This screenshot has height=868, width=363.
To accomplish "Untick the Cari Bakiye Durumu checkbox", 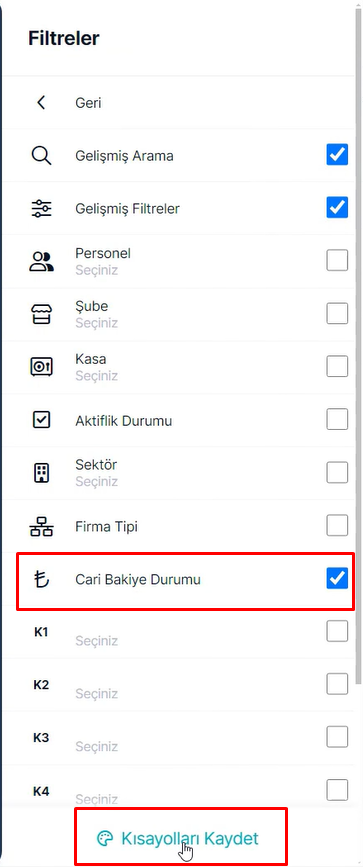I will [x=337, y=578].
